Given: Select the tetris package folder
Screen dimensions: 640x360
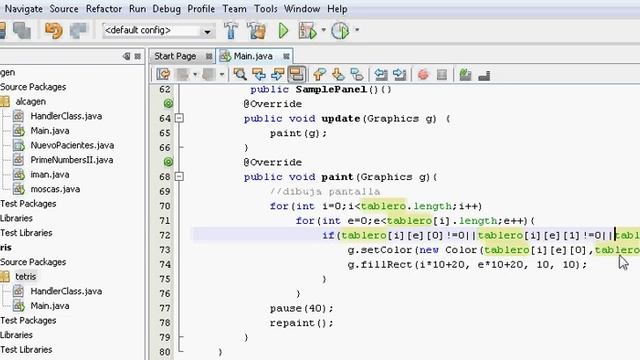Looking at the screenshot, I should (26, 277).
